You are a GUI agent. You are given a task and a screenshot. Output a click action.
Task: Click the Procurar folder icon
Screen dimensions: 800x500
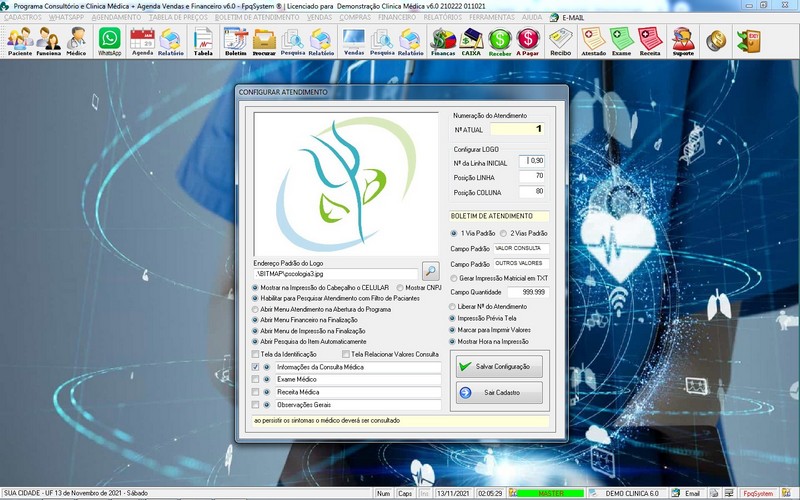tap(264, 41)
